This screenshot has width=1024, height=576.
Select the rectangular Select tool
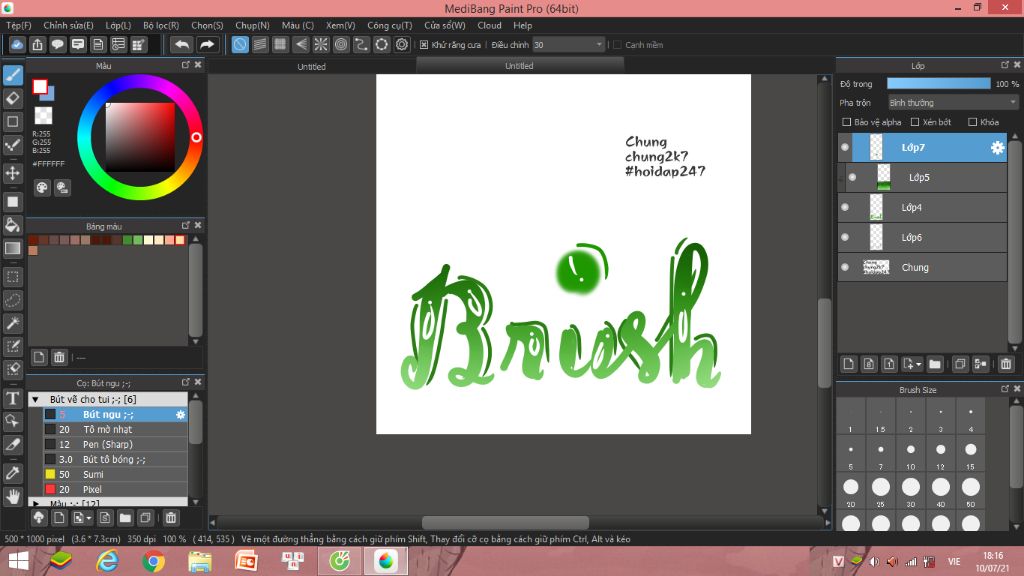pyautogui.click(x=12, y=277)
